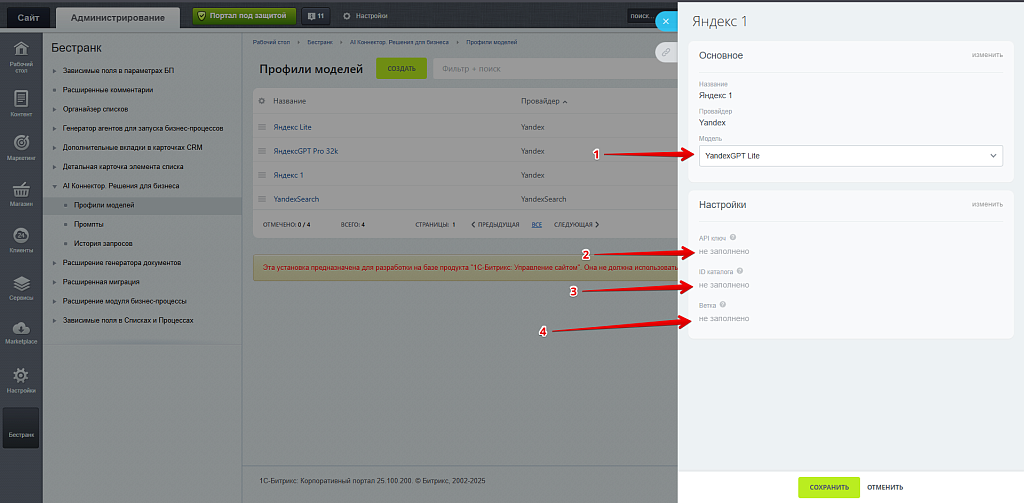Click the green Создать button
The image size is (1024, 503).
point(401,69)
